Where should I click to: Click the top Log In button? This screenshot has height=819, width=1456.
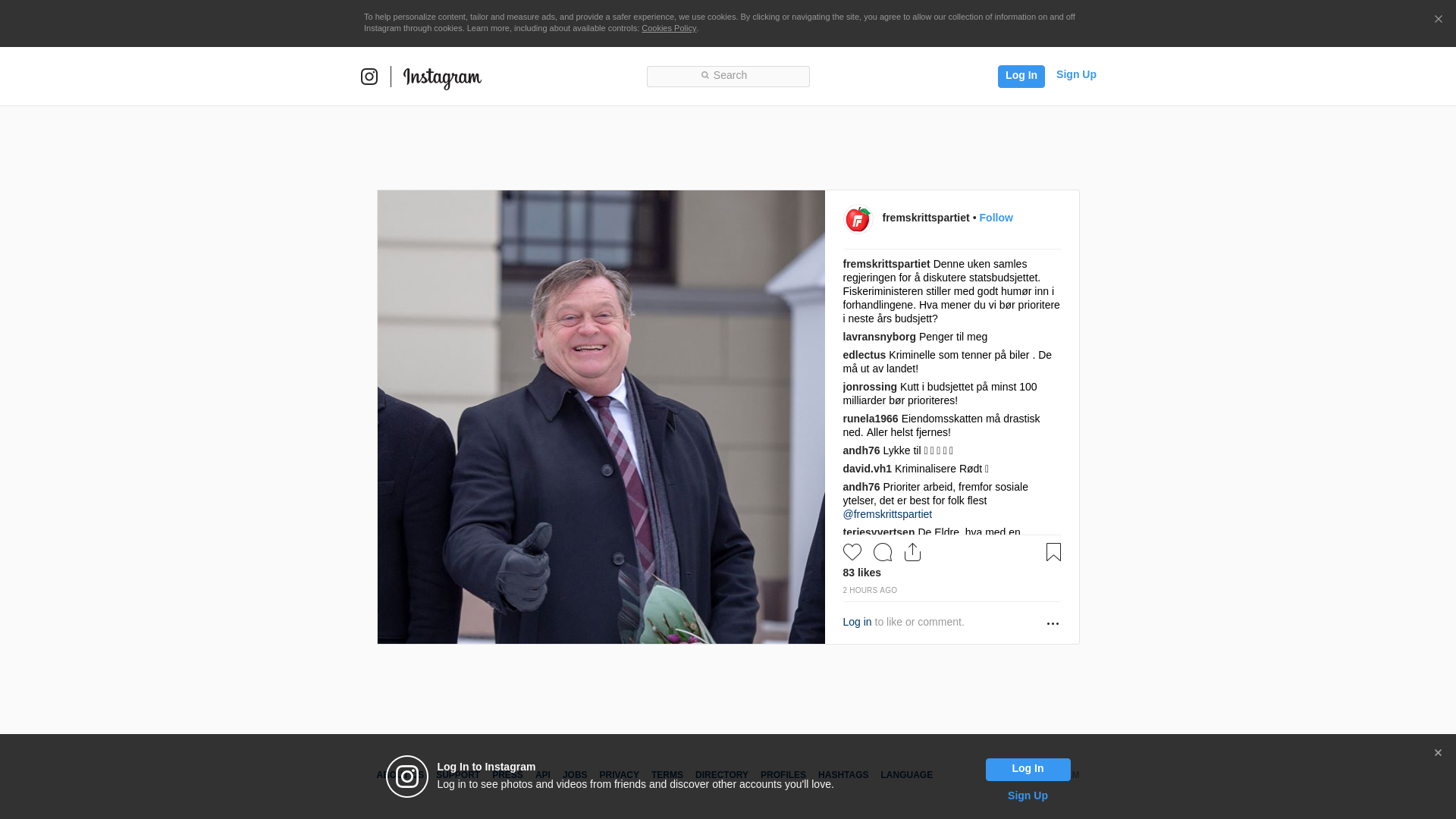[x=1021, y=76]
